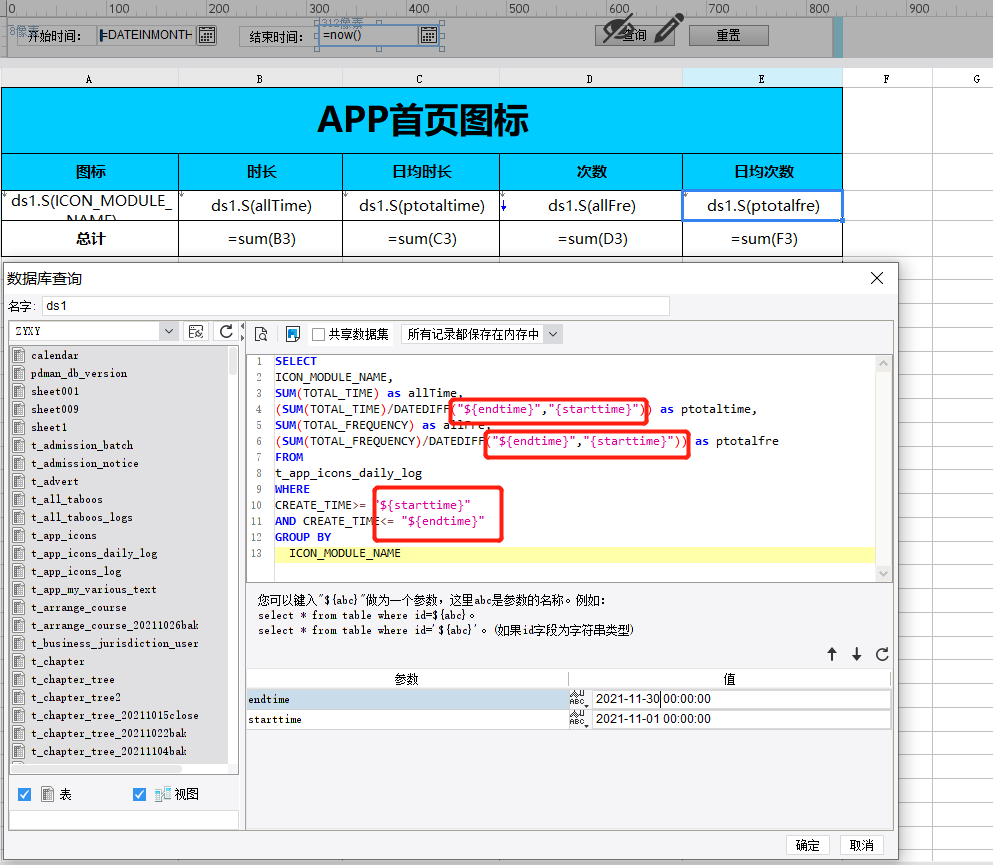The height and width of the screenshot is (865, 993).
Task: Select the =sum(B3) cell
Action: (260, 239)
